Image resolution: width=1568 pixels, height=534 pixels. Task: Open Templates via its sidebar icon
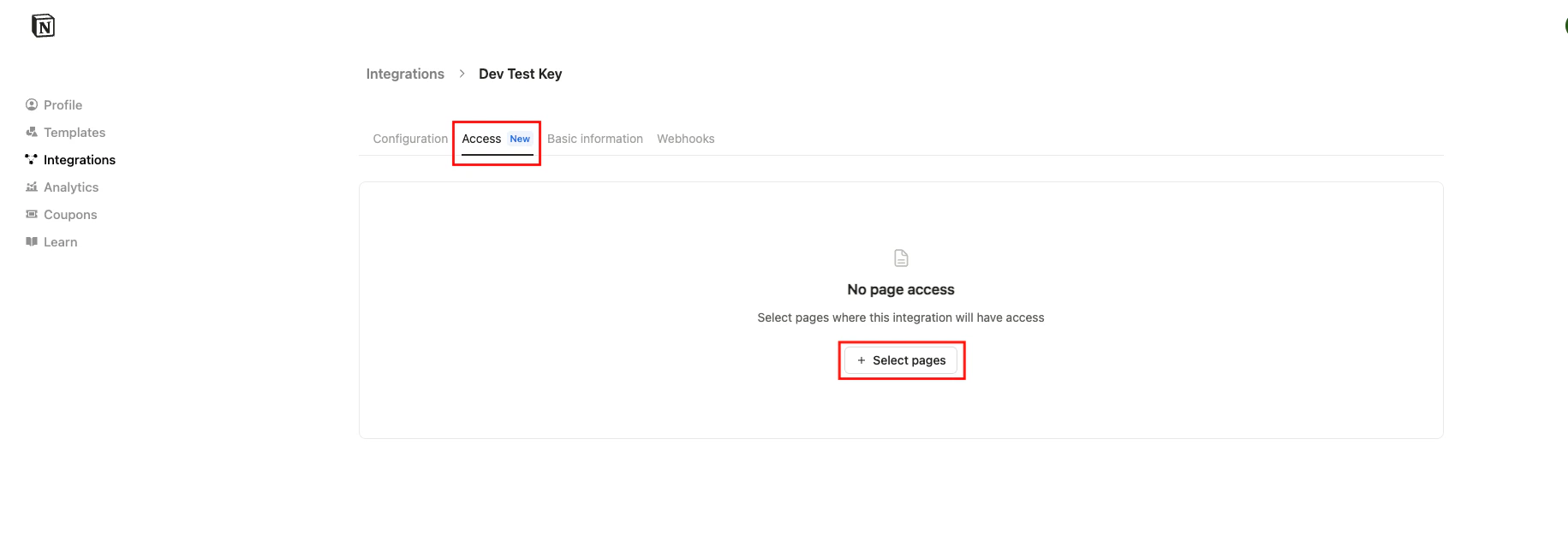click(31, 132)
